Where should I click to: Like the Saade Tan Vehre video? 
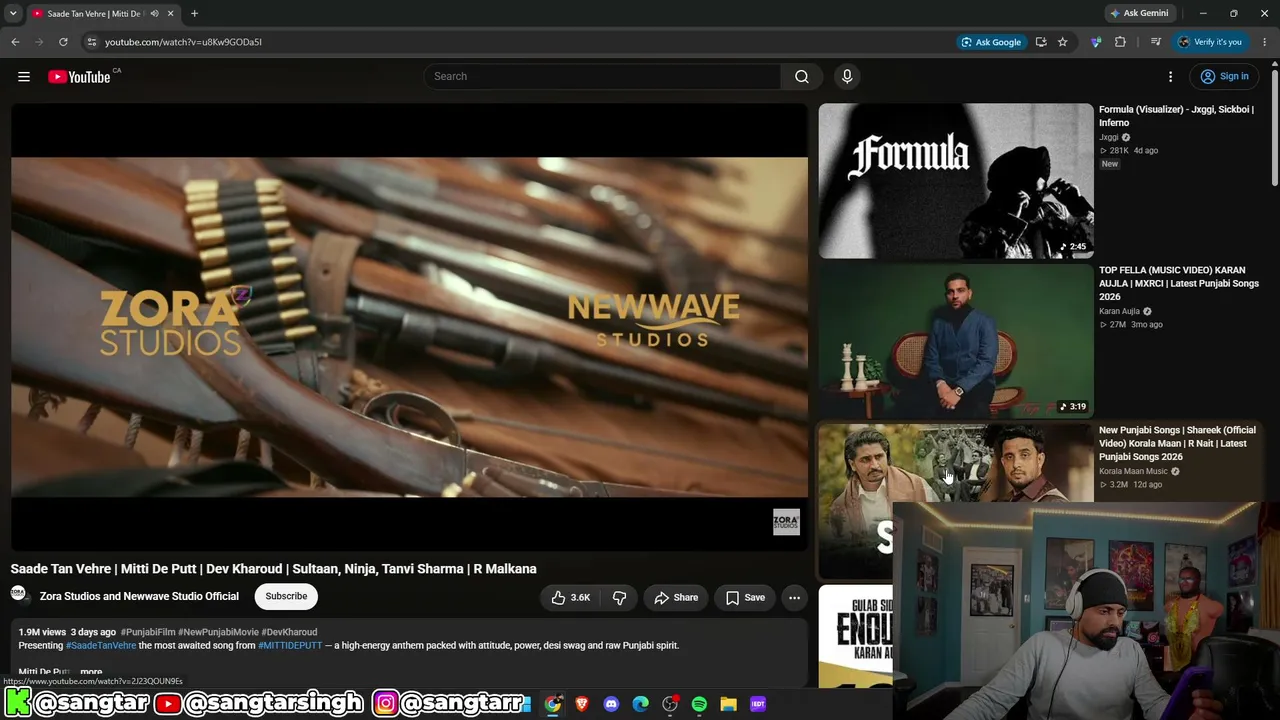click(571, 598)
